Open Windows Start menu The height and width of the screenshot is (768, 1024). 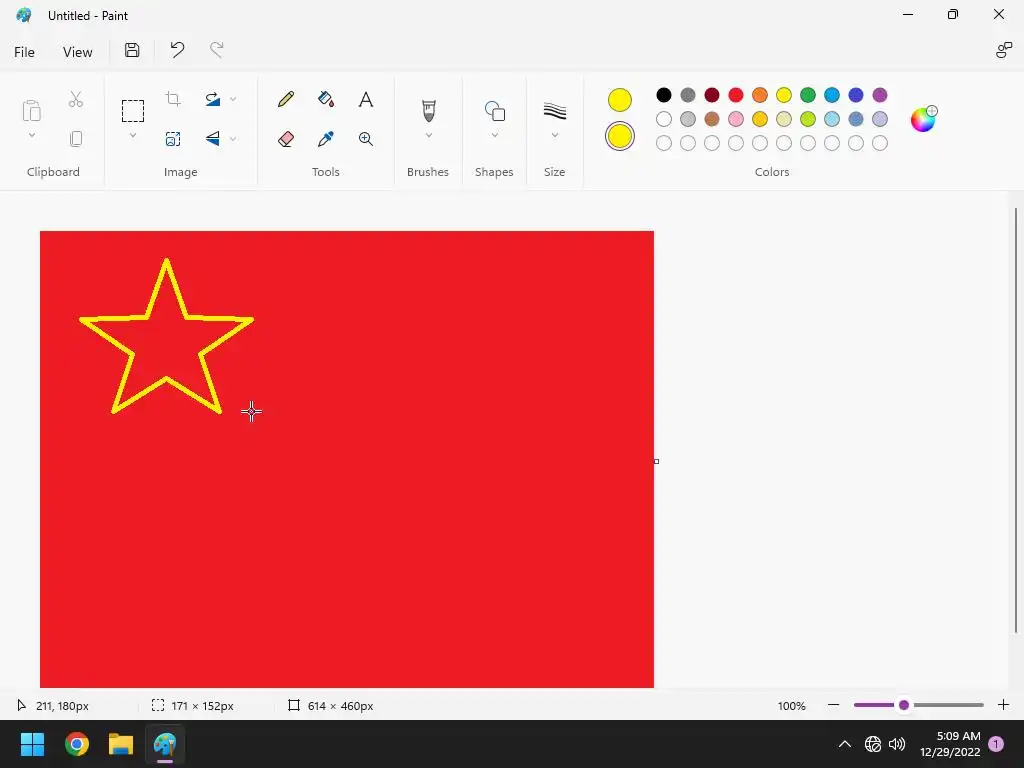(x=32, y=744)
